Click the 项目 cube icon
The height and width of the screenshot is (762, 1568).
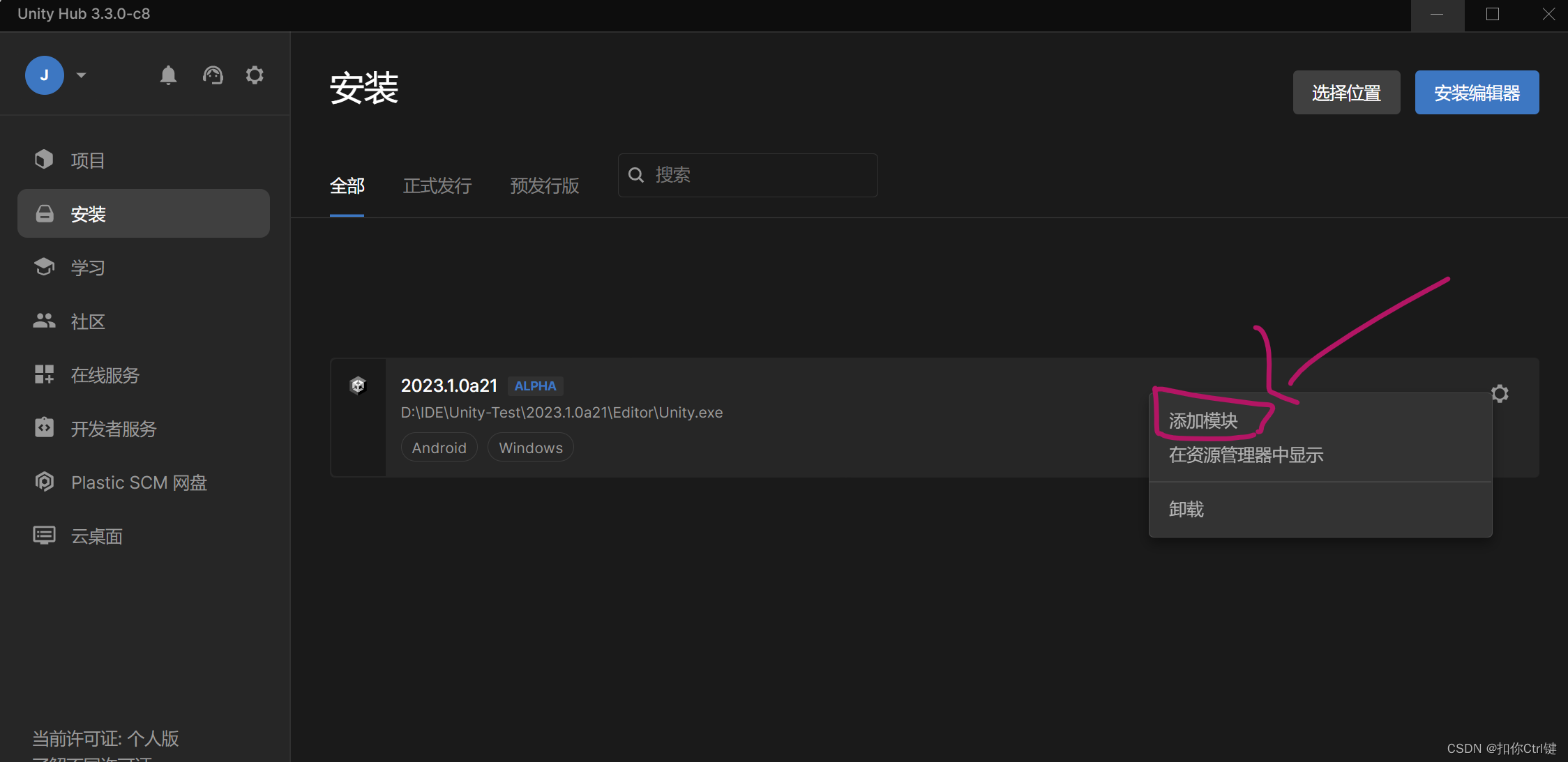click(x=44, y=160)
